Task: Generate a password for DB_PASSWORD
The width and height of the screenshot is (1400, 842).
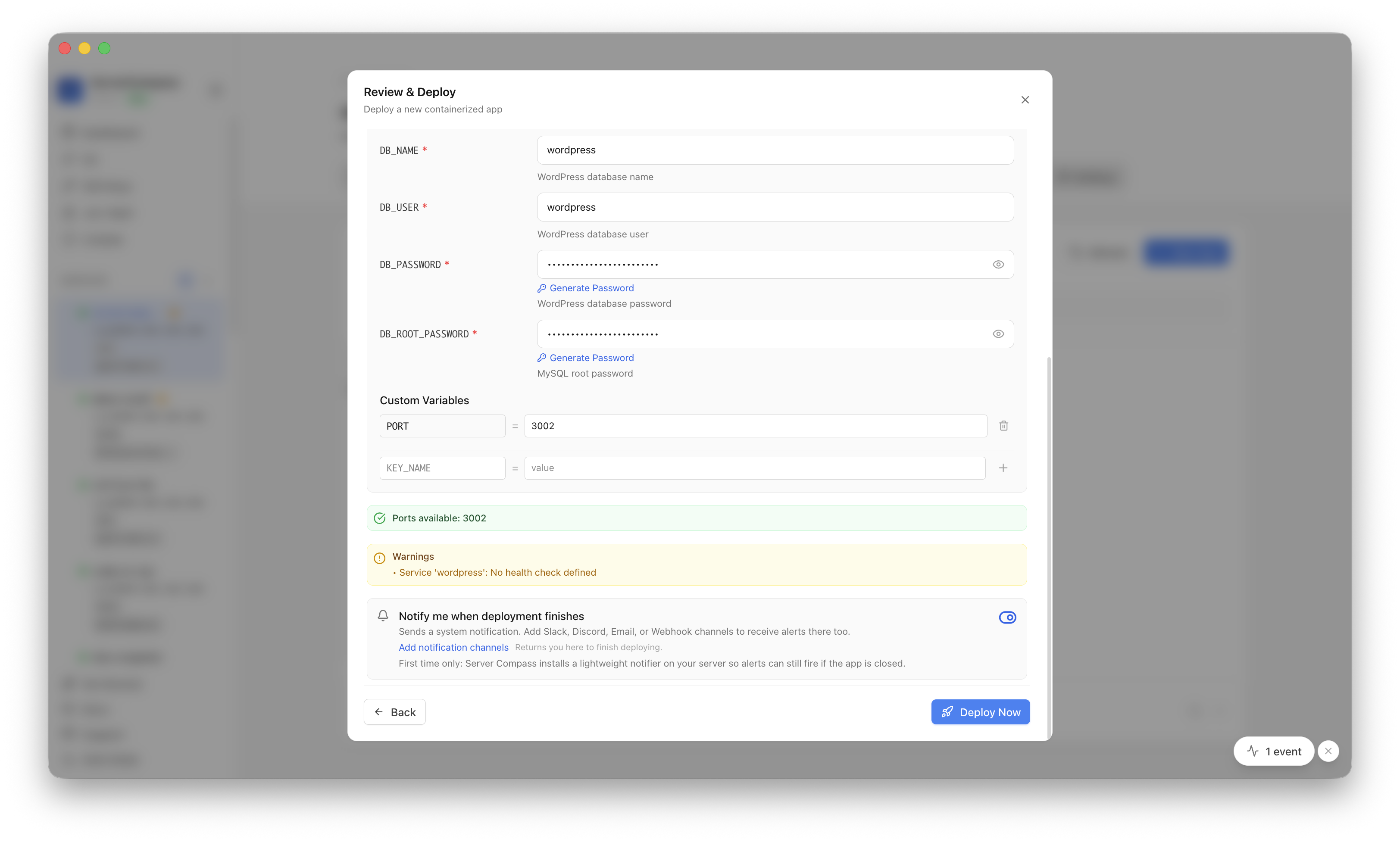Action: 586,288
